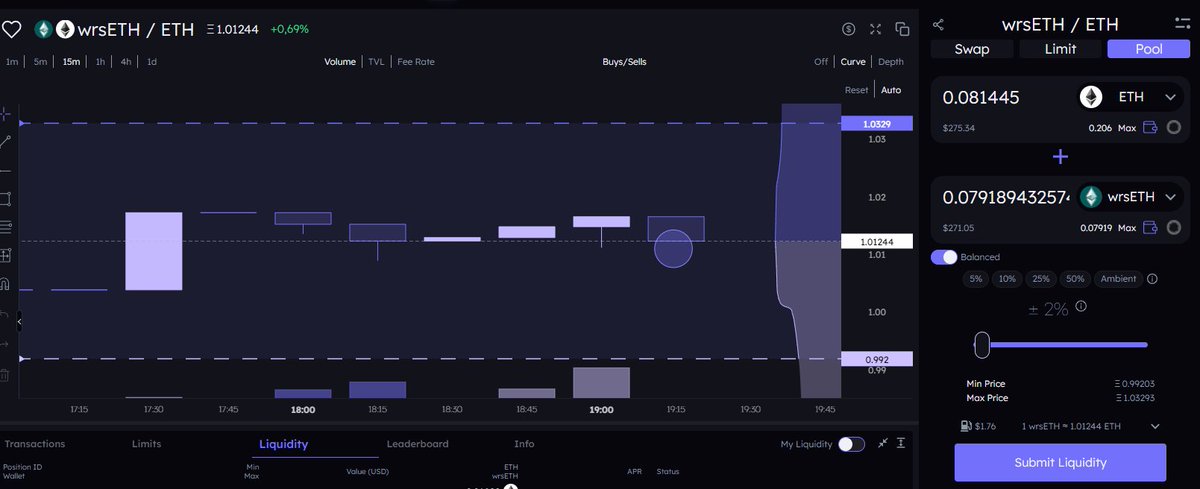
Task: Toggle the Fee Rate indicator
Action: click(416, 62)
